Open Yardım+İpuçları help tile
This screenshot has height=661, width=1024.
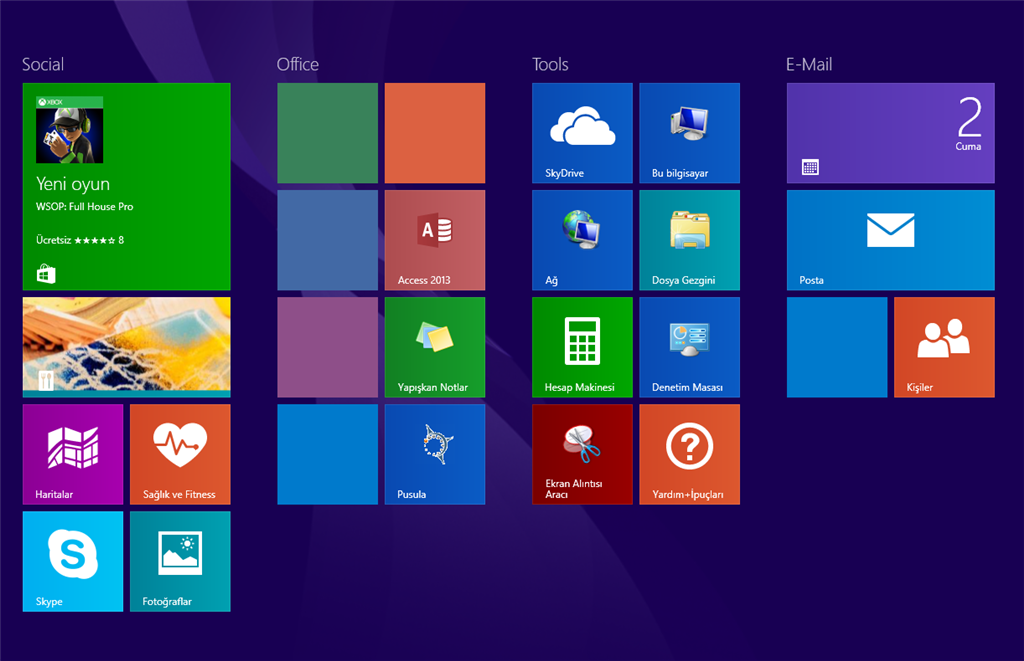tap(689, 454)
